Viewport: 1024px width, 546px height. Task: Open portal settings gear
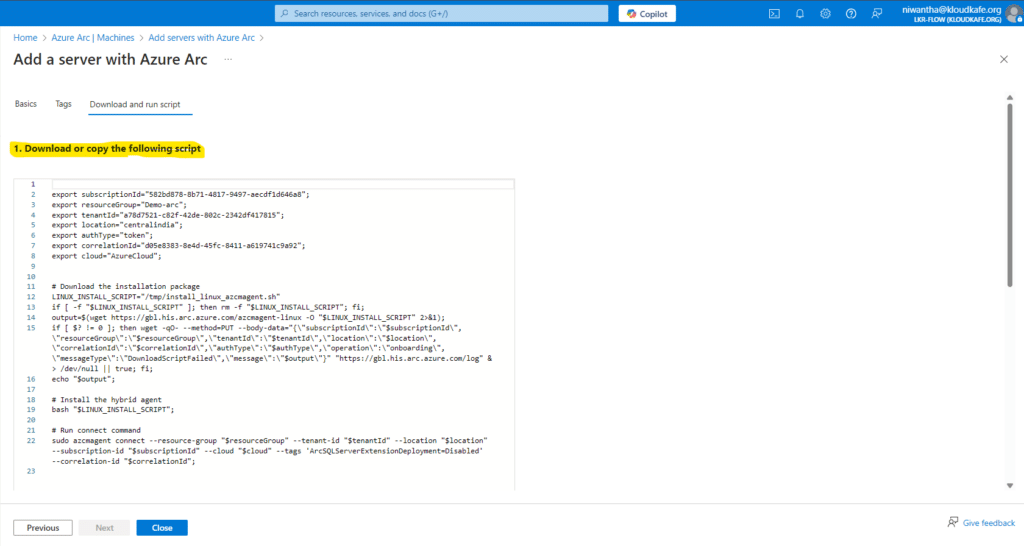tap(825, 14)
